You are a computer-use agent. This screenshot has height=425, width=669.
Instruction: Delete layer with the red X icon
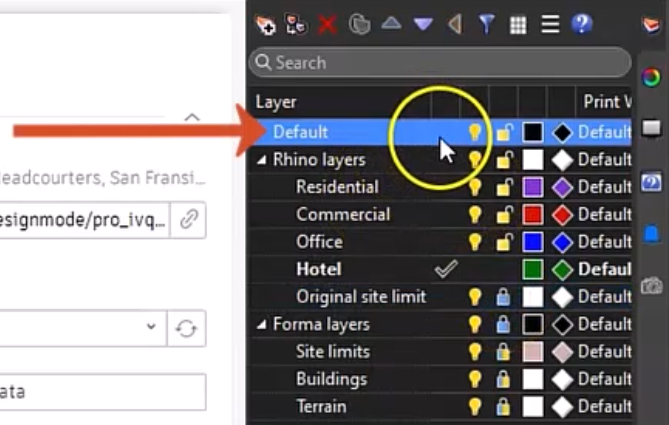tap(327, 24)
